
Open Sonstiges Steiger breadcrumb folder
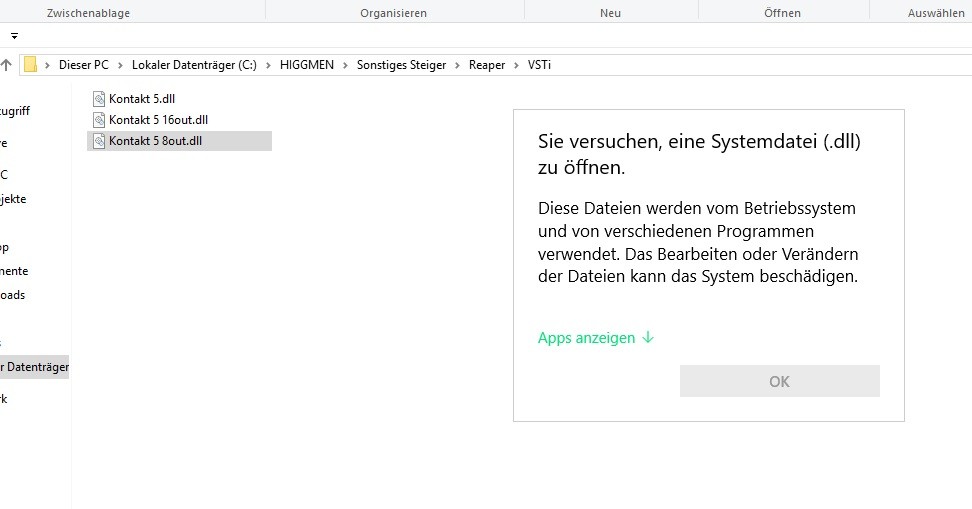[402, 65]
